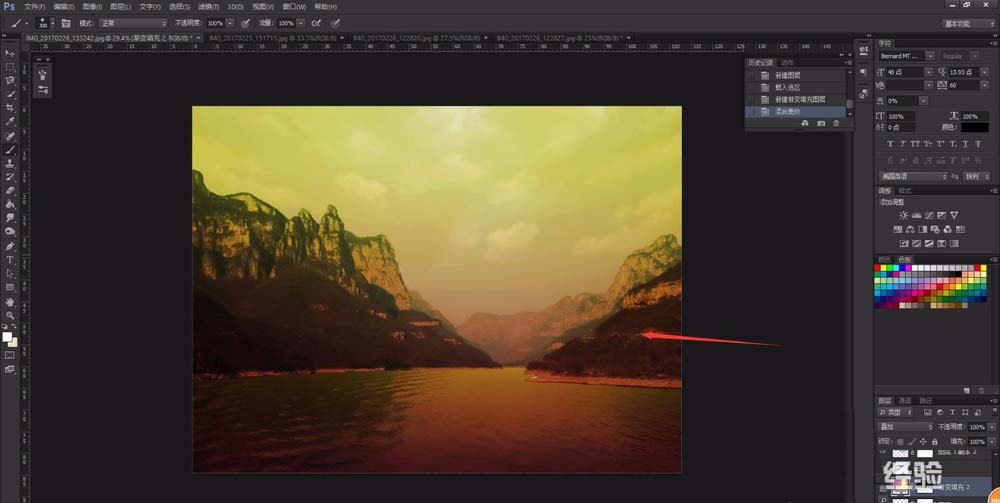
Task: Open layer filter type dropdown
Action: pyautogui.click(x=895, y=412)
